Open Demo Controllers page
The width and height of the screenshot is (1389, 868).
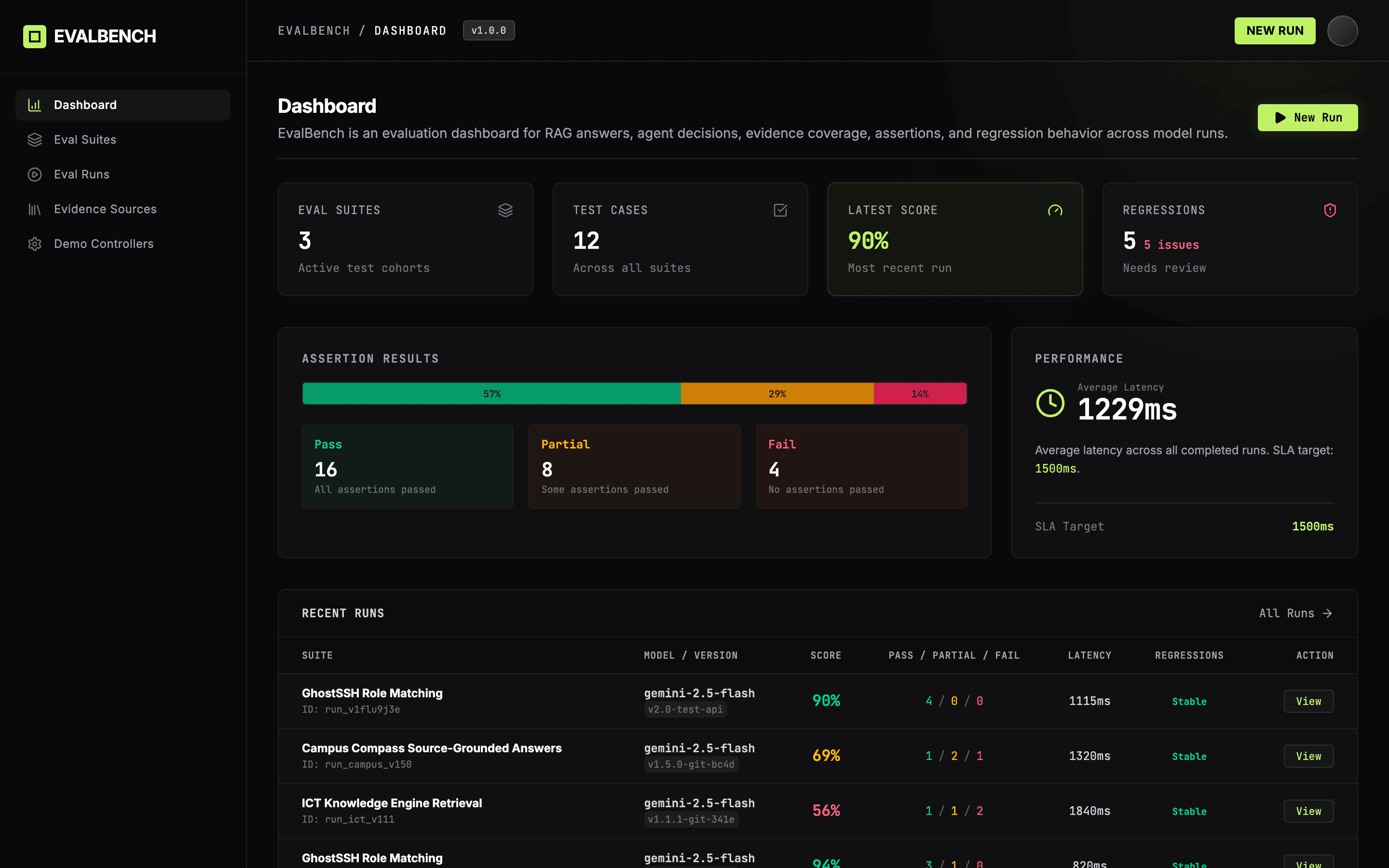(x=123, y=244)
